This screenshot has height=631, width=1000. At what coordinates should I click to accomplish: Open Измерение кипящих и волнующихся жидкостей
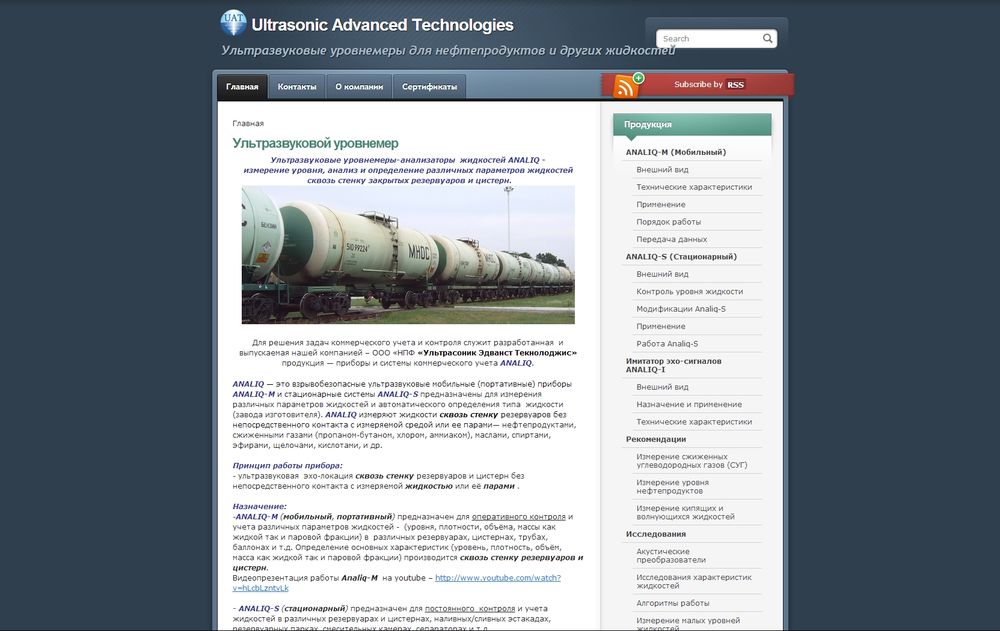point(685,512)
